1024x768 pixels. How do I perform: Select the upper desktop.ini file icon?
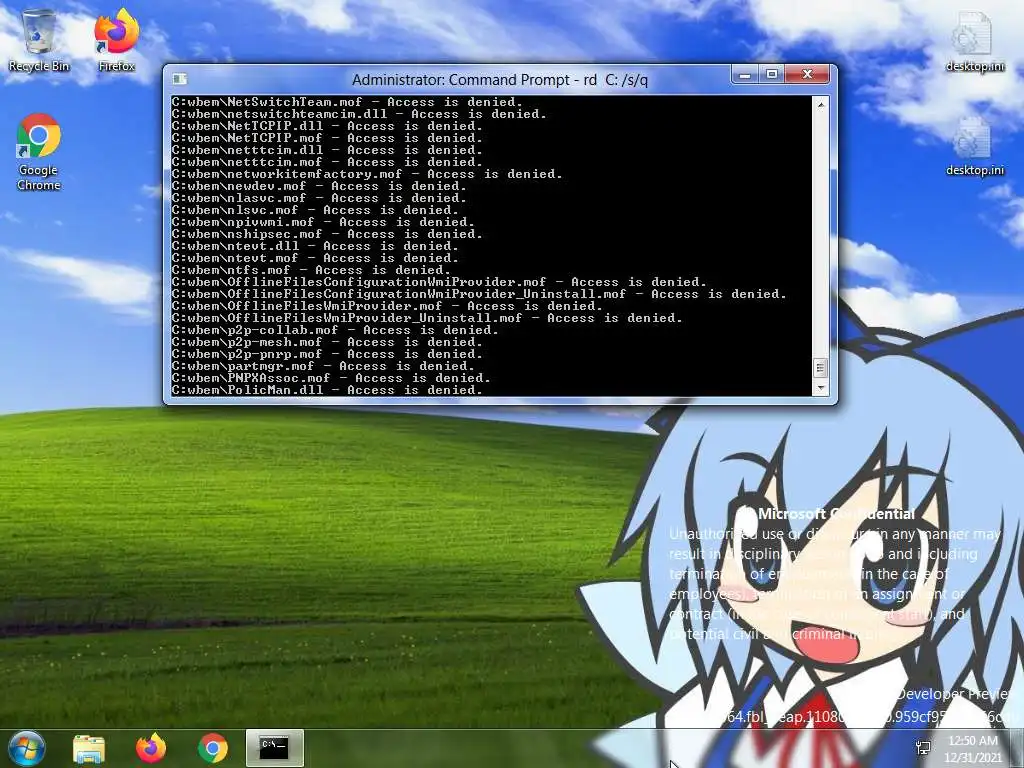pos(974,40)
